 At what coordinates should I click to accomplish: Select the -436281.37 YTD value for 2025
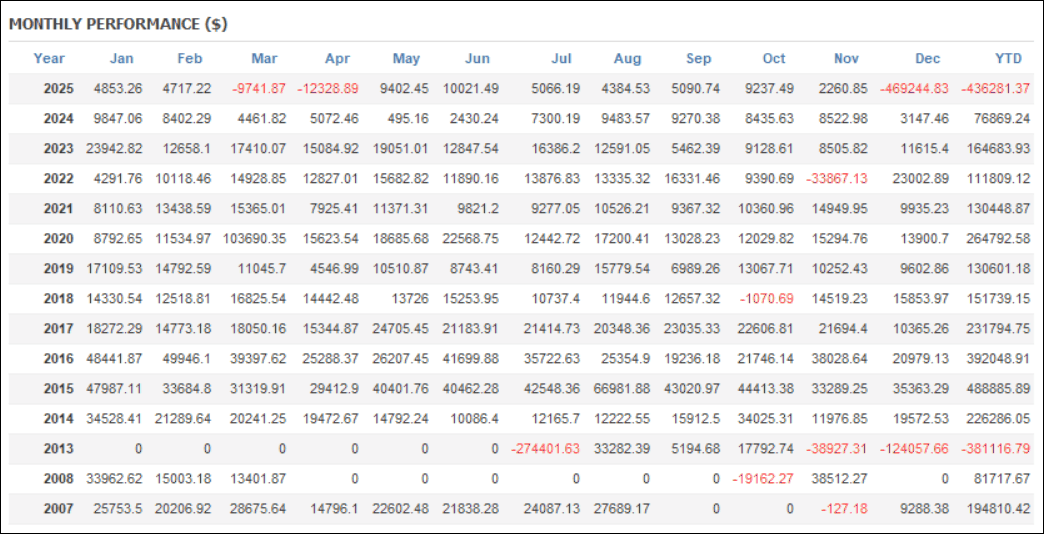[995, 88]
